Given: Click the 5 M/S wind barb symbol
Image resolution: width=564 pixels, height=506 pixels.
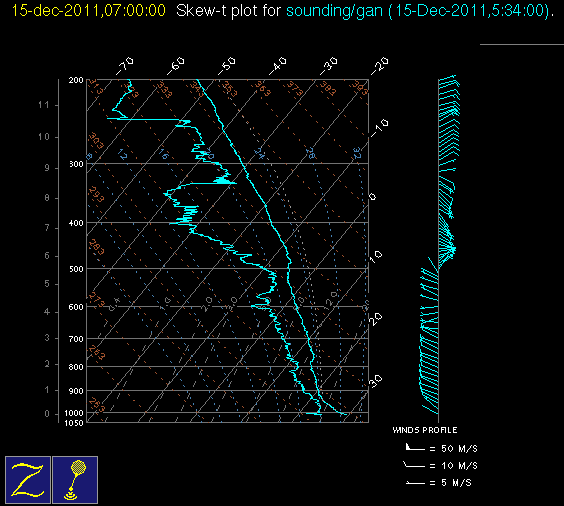Looking at the screenshot, I should click(415, 483).
